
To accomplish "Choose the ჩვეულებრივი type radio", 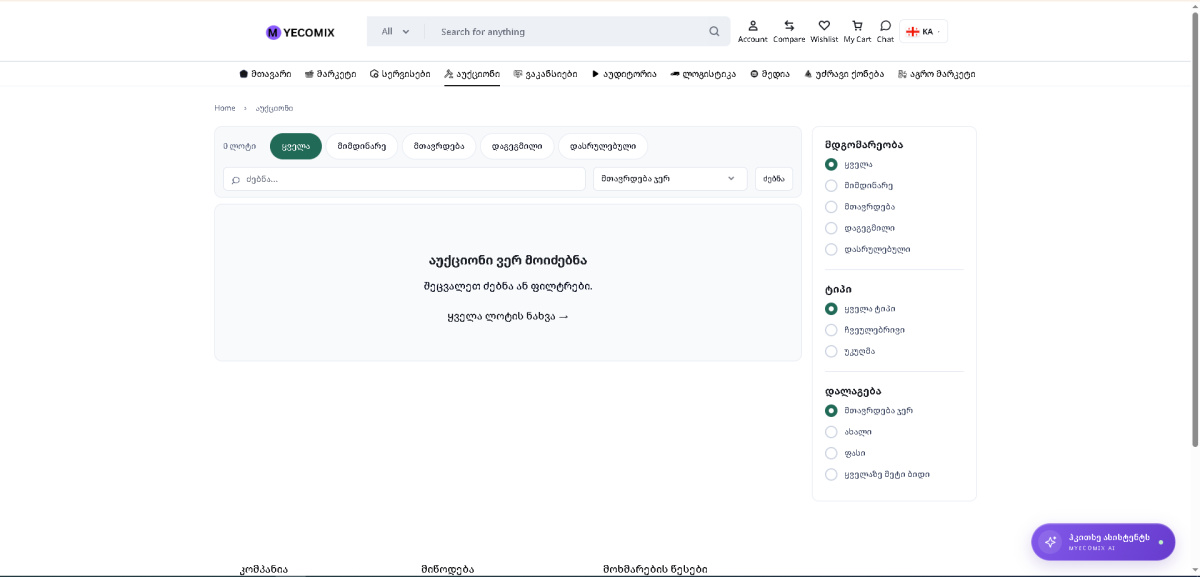I will (x=831, y=330).
